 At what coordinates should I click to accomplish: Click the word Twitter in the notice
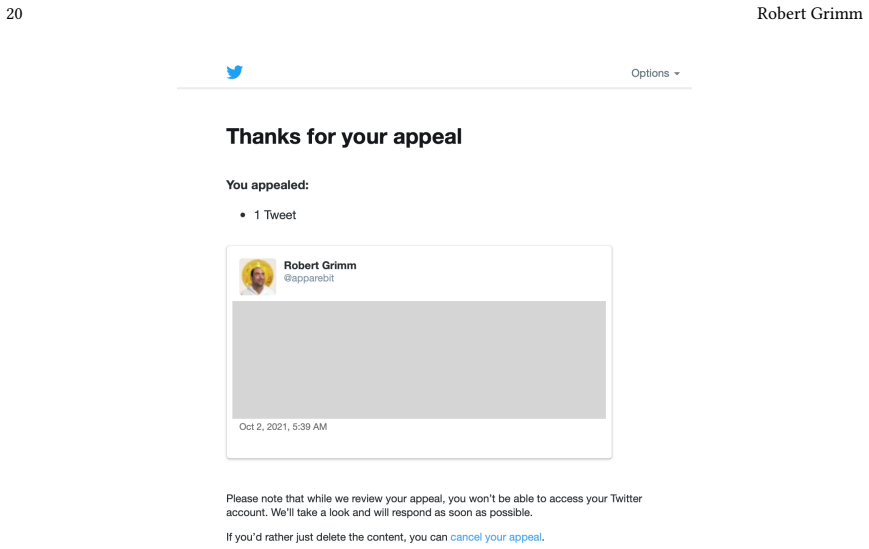tap(626, 498)
